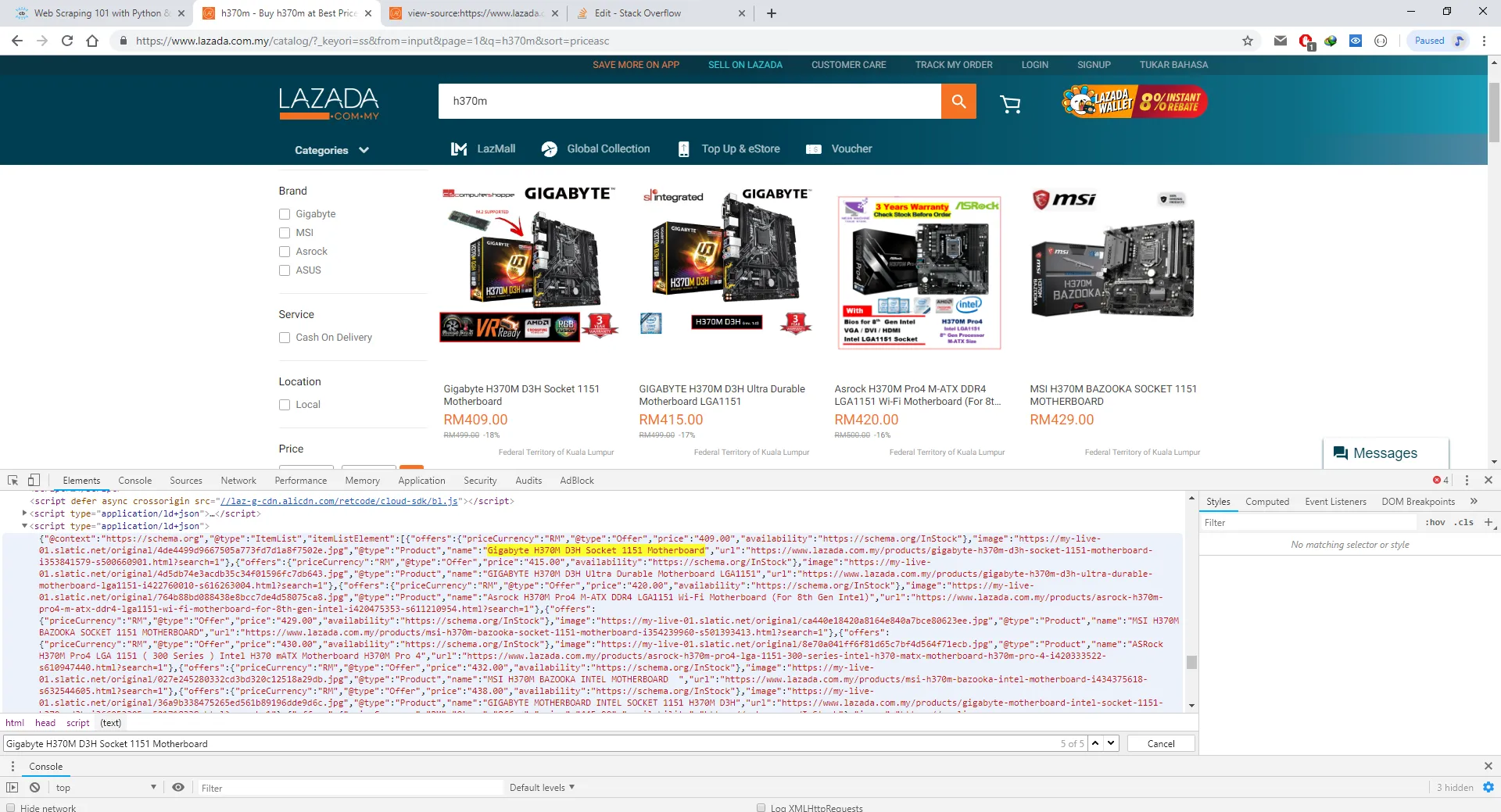Clear the console with ban icon
This screenshot has height=812, width=1501.
34,787
